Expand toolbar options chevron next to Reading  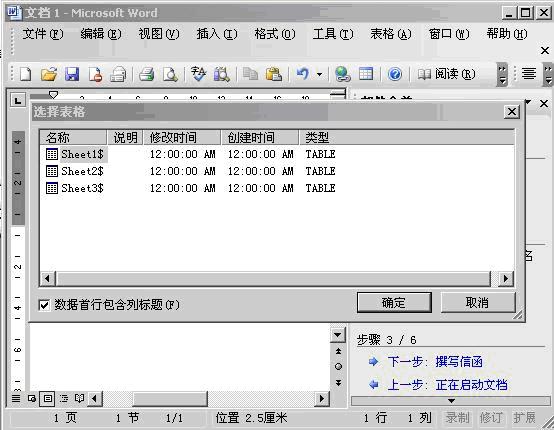(502, 74)
